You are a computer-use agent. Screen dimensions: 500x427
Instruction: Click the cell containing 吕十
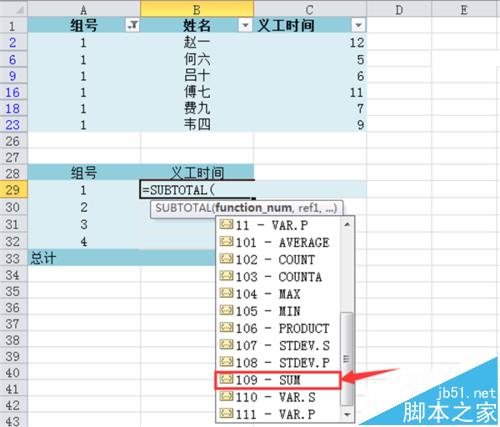click(x=197, y=76)
